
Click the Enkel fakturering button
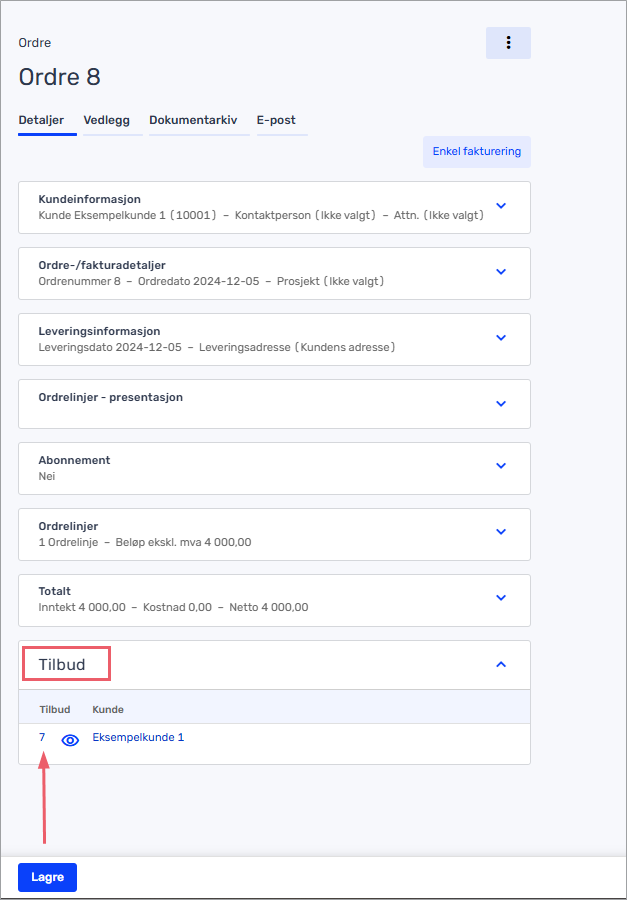(477, 152)
